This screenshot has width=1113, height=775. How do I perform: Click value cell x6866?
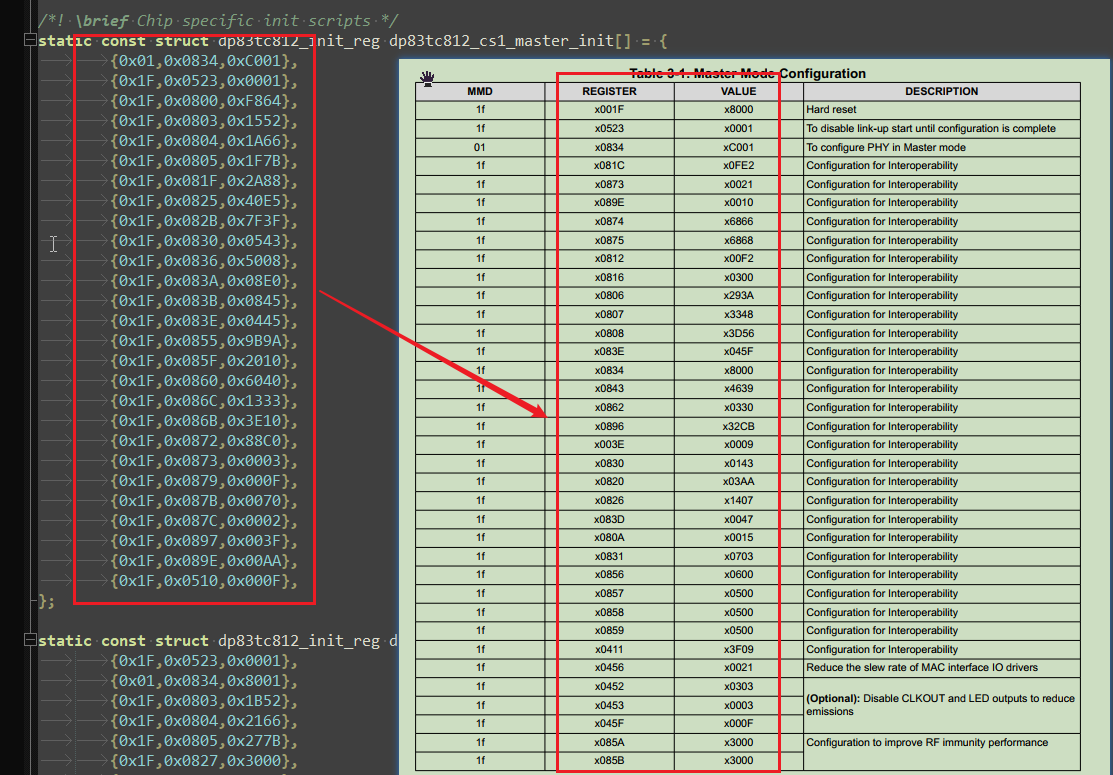coord(738,221)
